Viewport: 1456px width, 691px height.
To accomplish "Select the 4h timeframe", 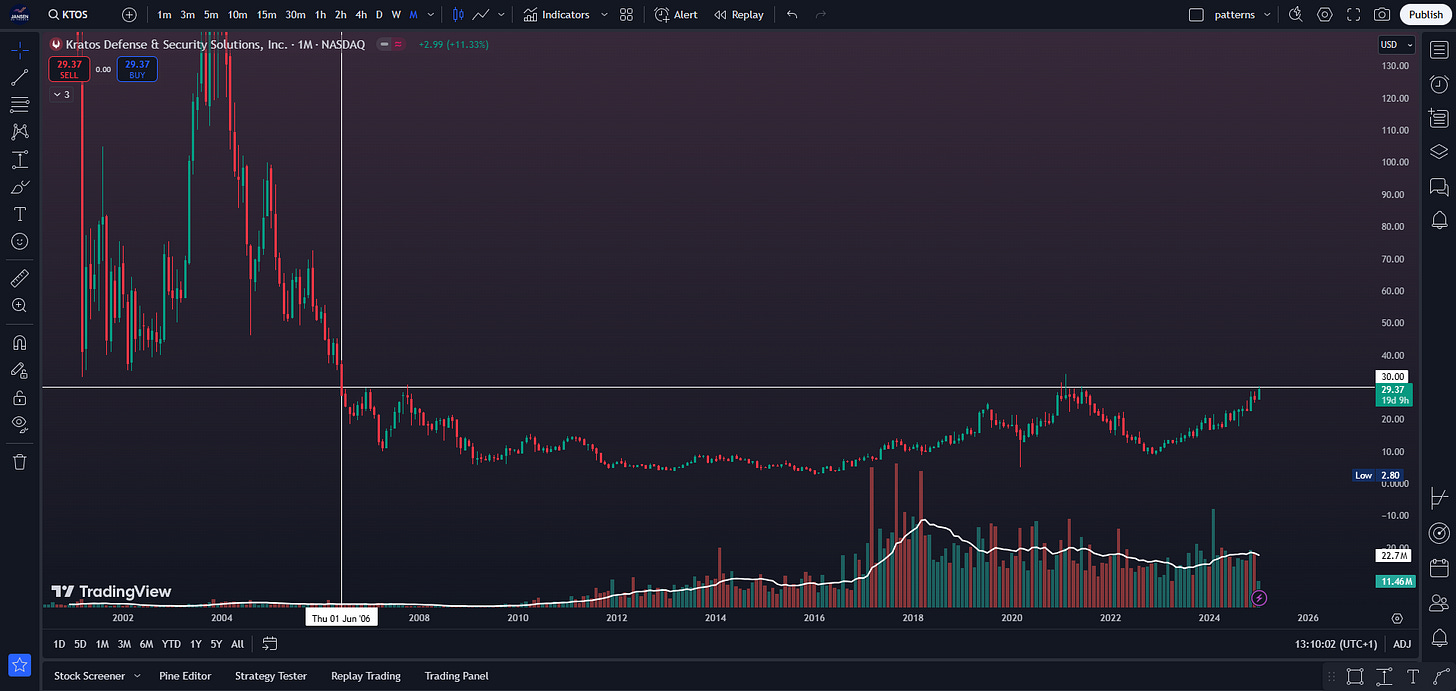I will tap(361, 15).
